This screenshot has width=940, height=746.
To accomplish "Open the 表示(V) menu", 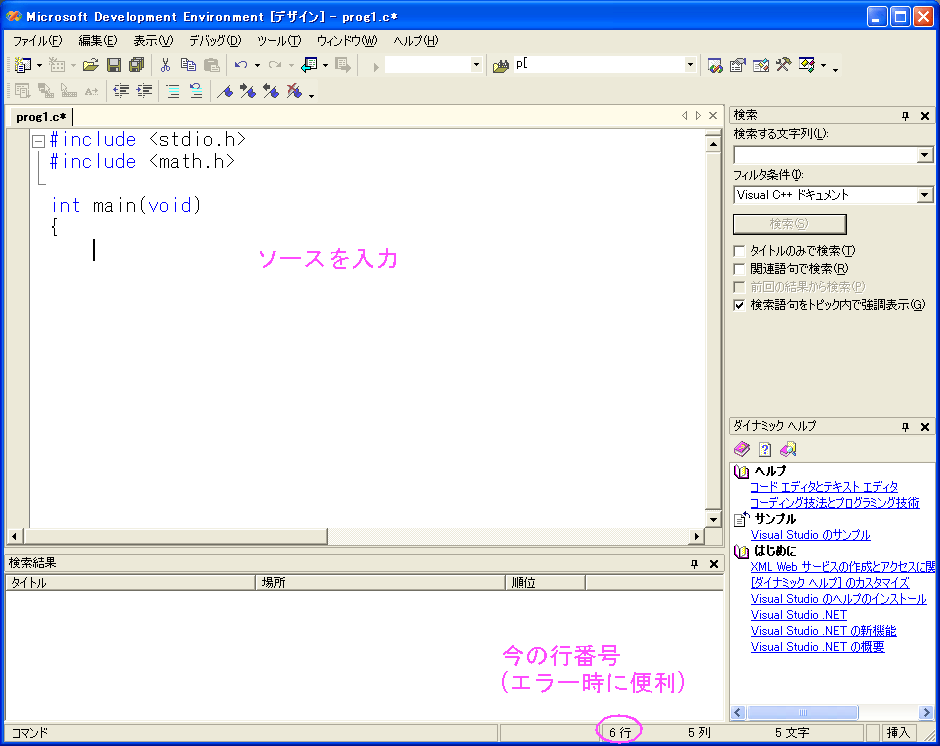I will [153, 41].
